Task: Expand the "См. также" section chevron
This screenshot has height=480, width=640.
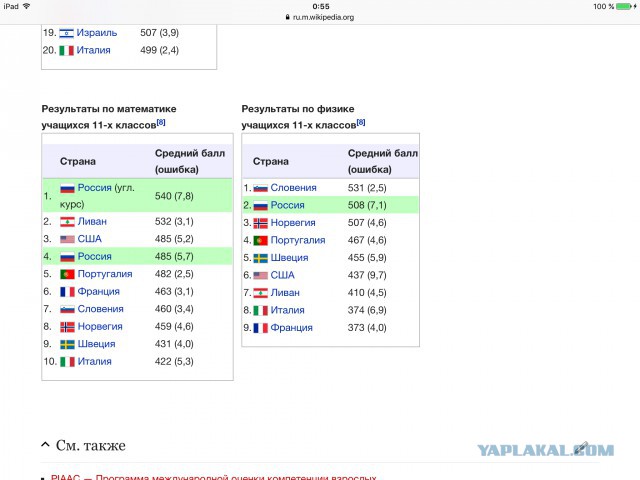Action: pyautogui.click(x=45, y=445)
